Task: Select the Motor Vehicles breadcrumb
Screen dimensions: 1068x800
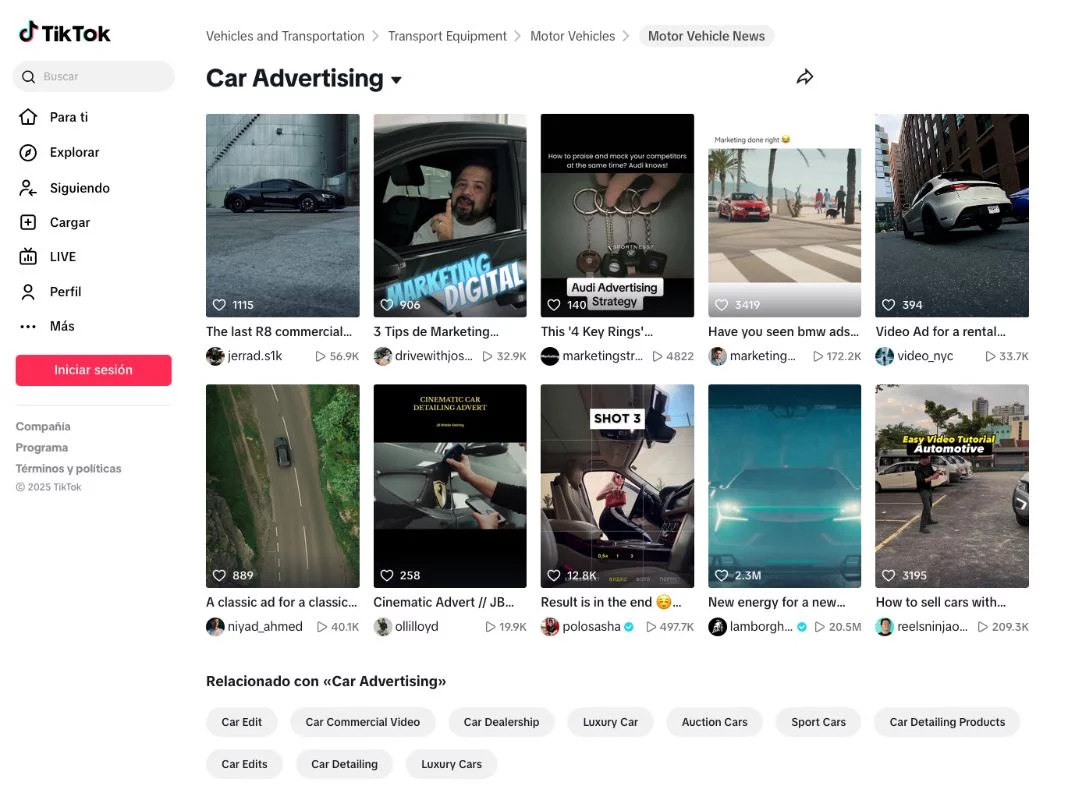Action: tap(572, 36)
